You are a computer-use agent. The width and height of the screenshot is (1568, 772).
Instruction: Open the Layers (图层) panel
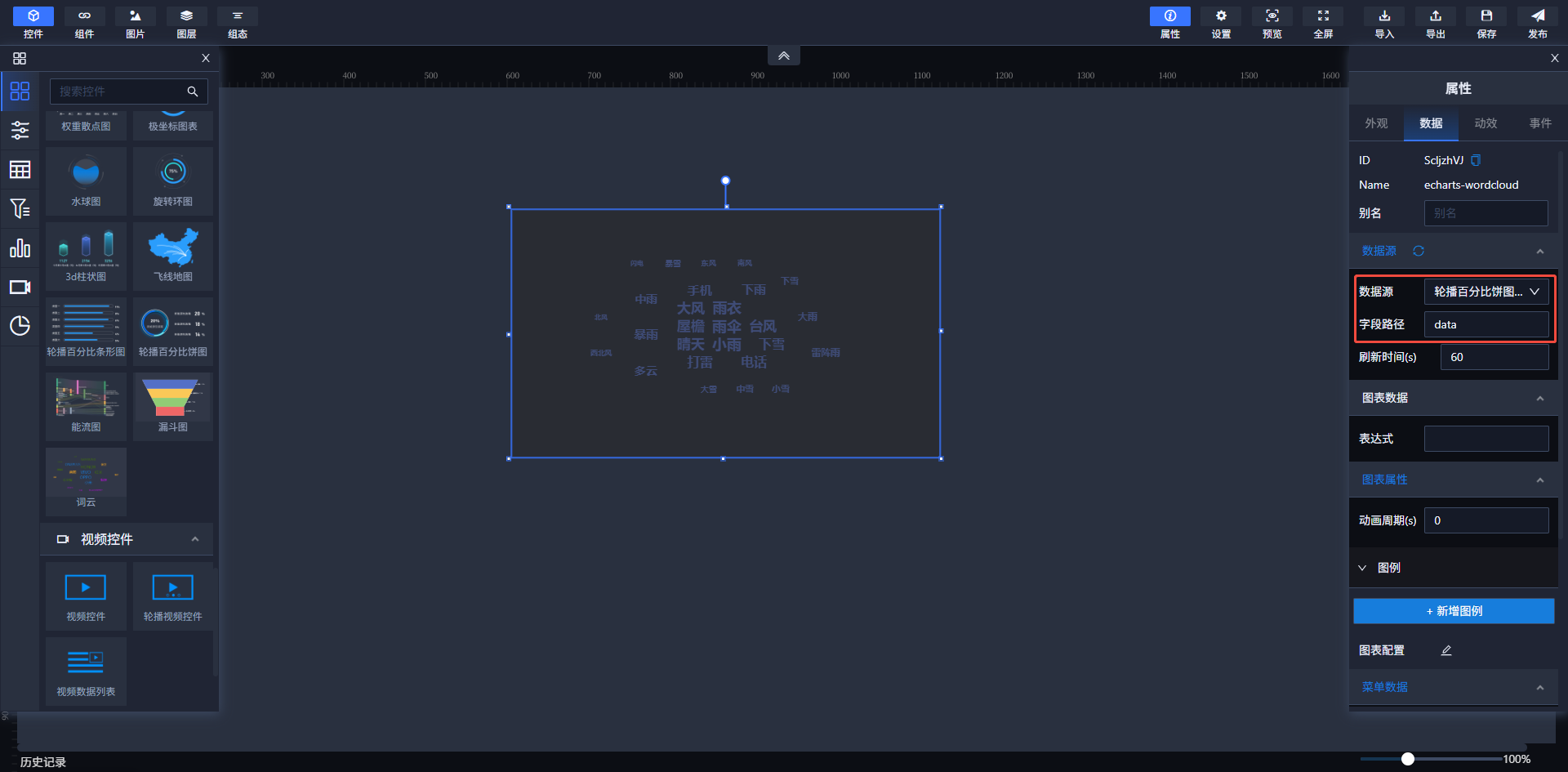coord(186,22)
